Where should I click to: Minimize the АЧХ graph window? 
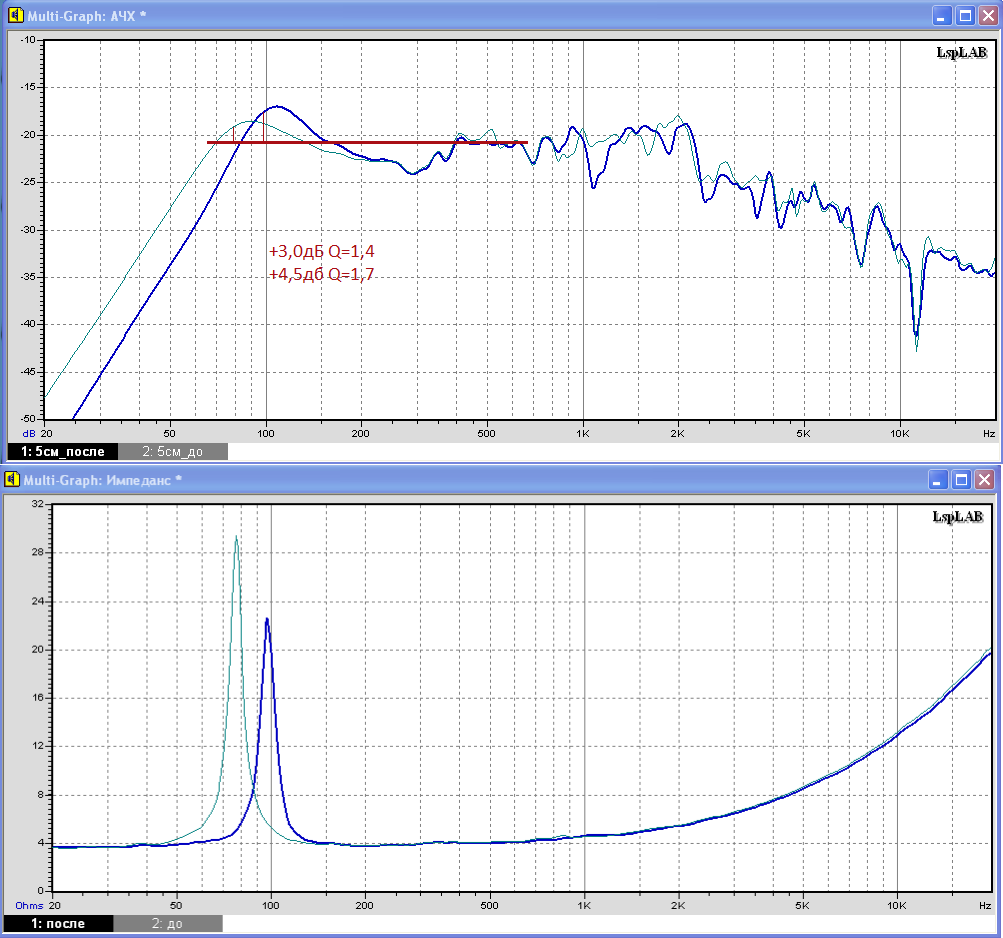[x=942, y=15]
